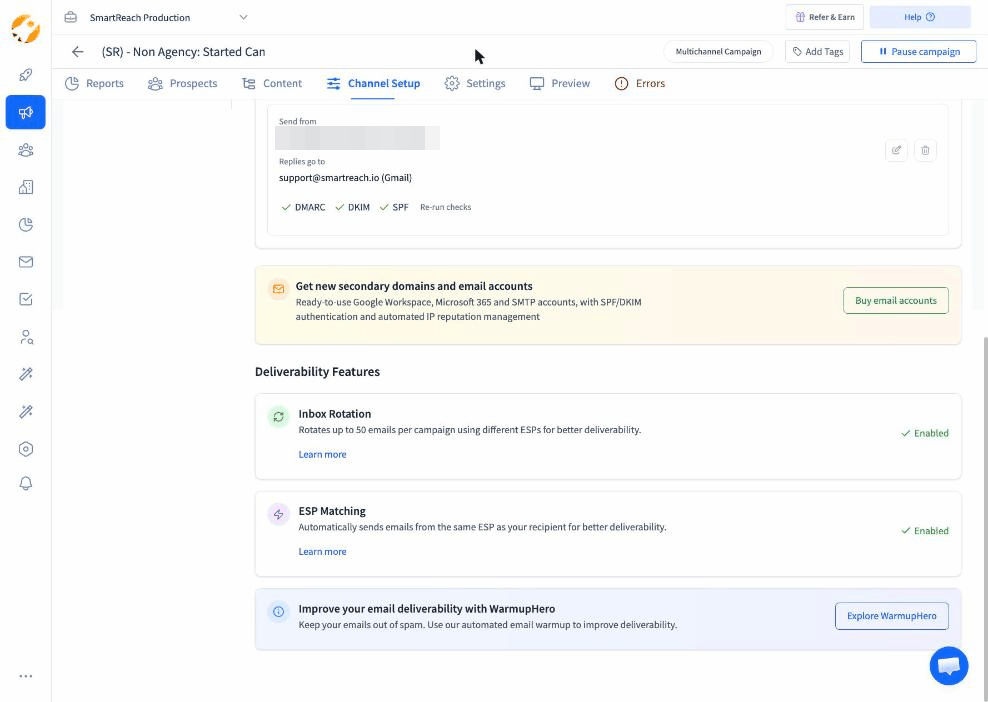
Task: Select the megaphone campaigns sidebar icon
Action: tap(26, 112)
